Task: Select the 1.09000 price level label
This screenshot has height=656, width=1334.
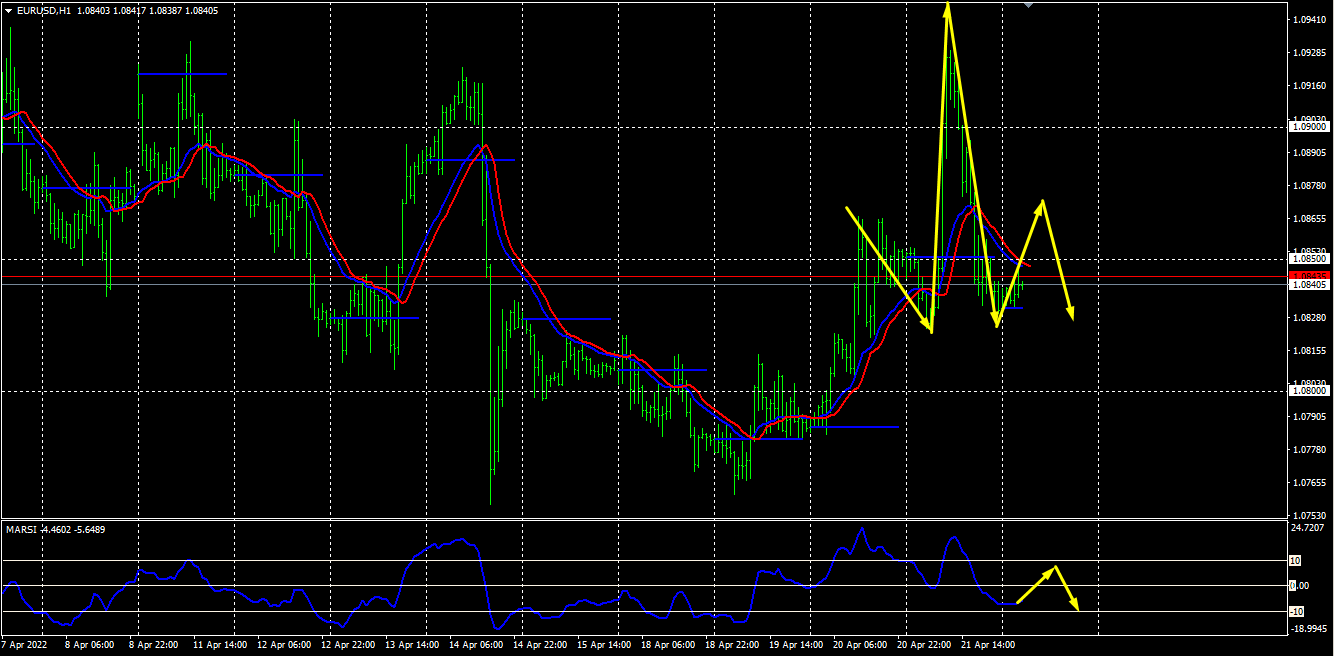Action: click(1308, 127)
